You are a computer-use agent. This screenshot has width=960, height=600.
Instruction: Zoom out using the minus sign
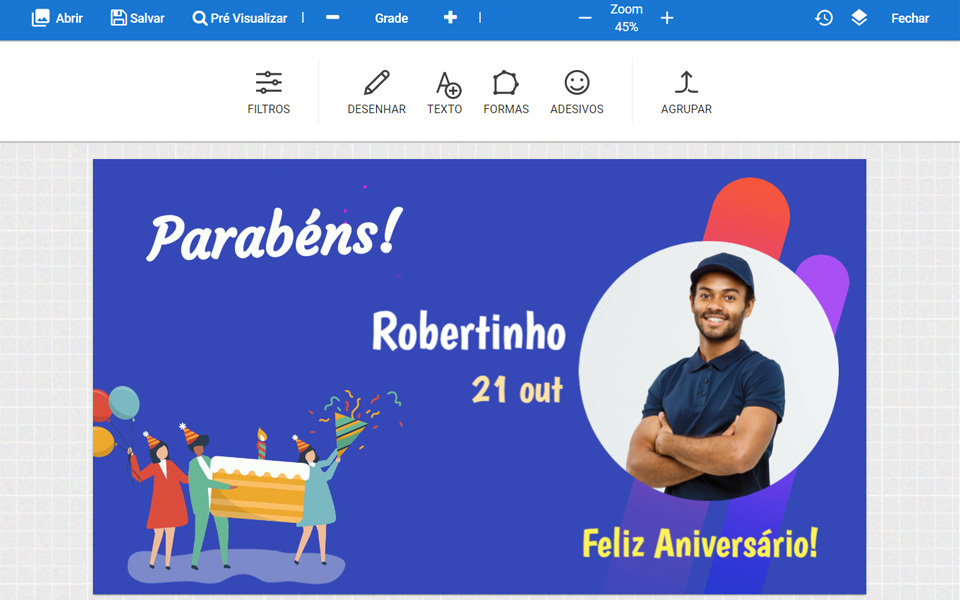[x=585, y=18]
